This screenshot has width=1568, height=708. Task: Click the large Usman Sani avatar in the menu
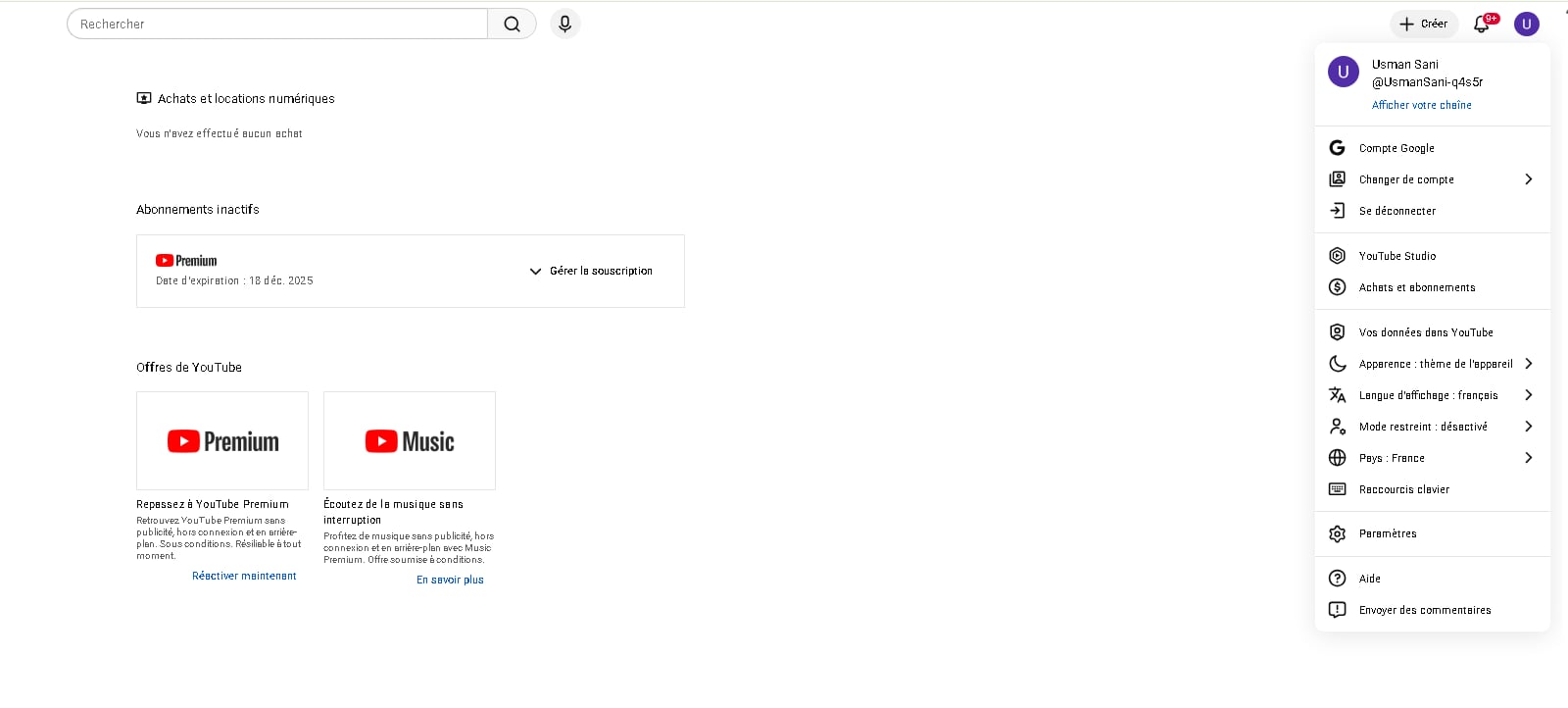point(1343,72)
